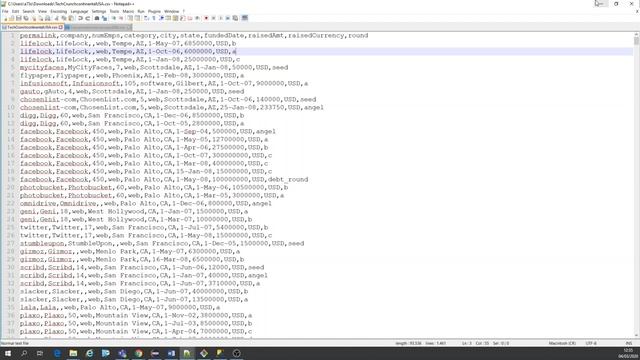This screenshot has width=640, height=360.
Task: Click the Run Macro Multiple Times icon
Action: pyautogui.click(x=228, y=18)
